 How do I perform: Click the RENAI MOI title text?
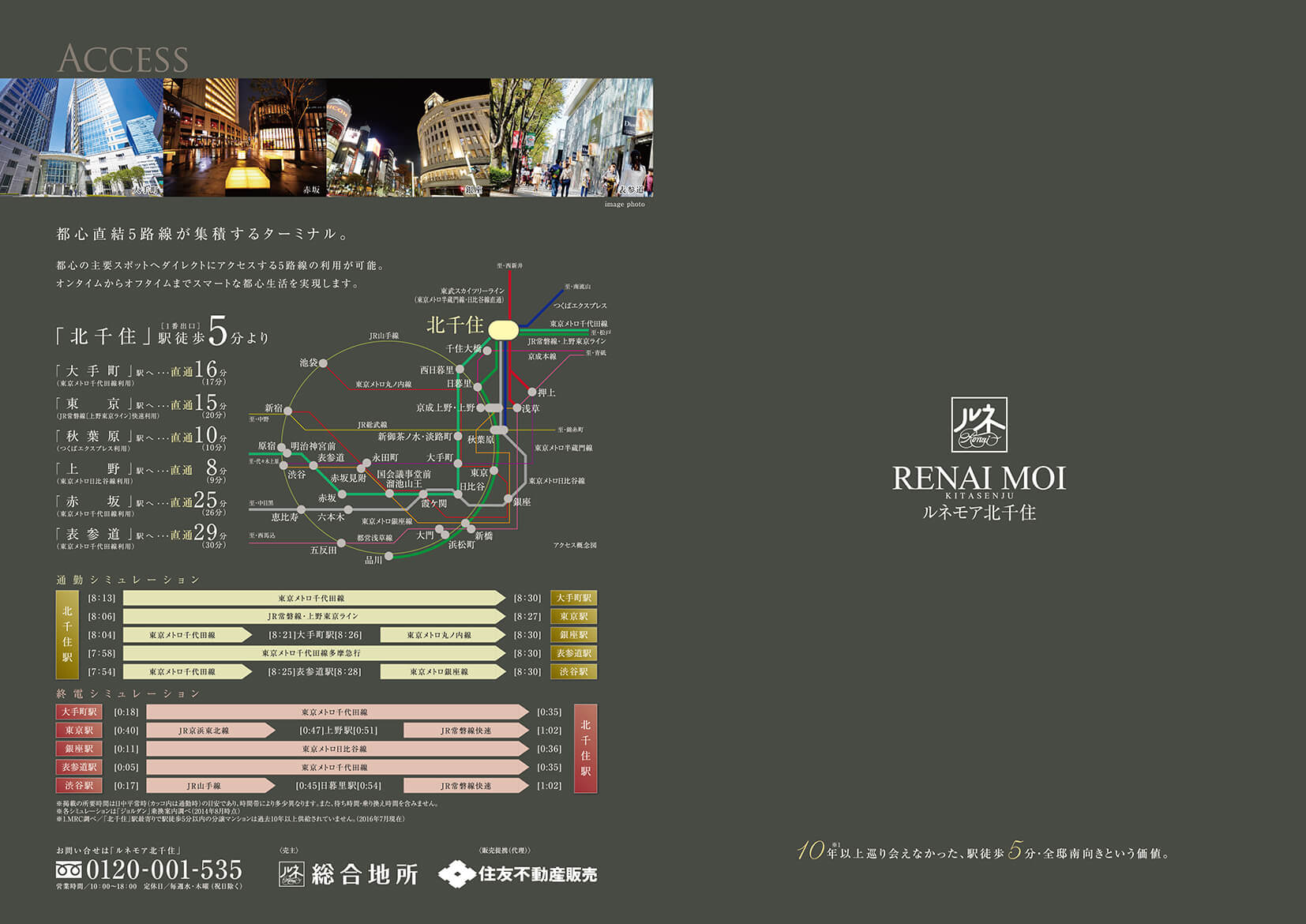(979, 478)
